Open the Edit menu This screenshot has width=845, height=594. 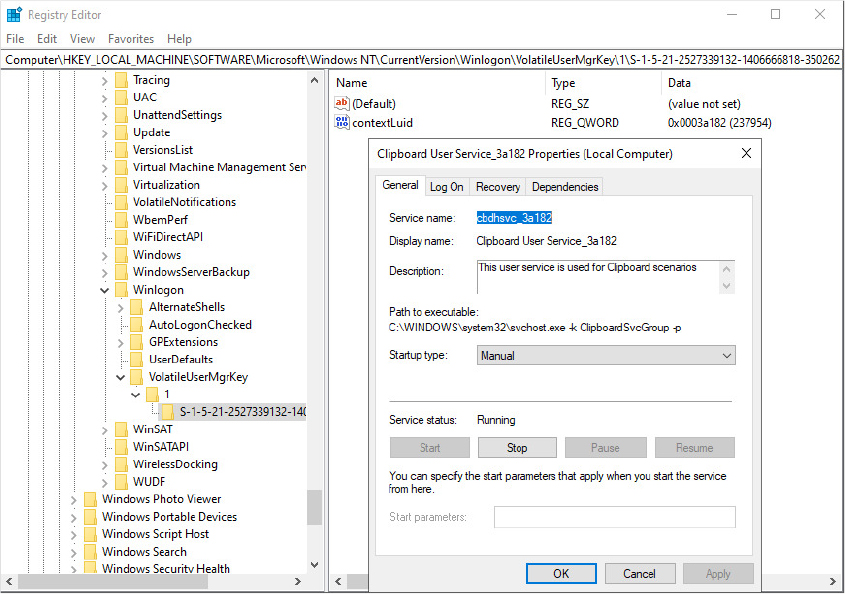47,39
